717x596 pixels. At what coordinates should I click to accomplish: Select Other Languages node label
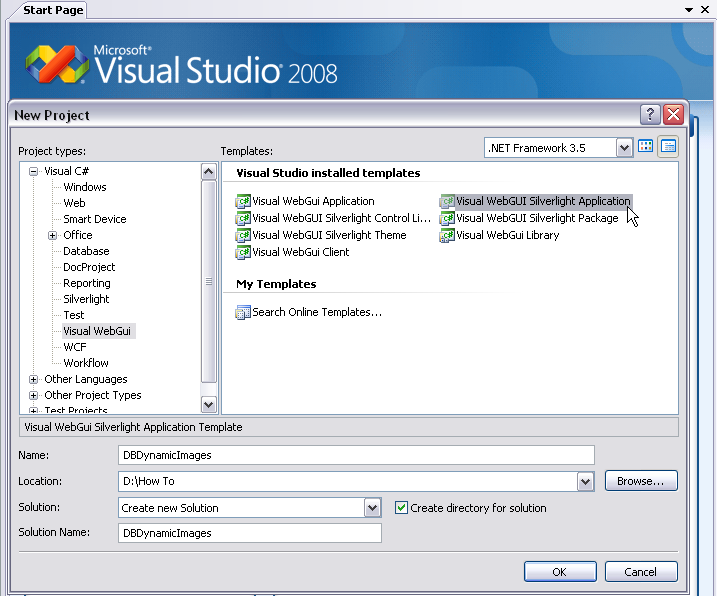pyautogui.click(x=86, y=379)
